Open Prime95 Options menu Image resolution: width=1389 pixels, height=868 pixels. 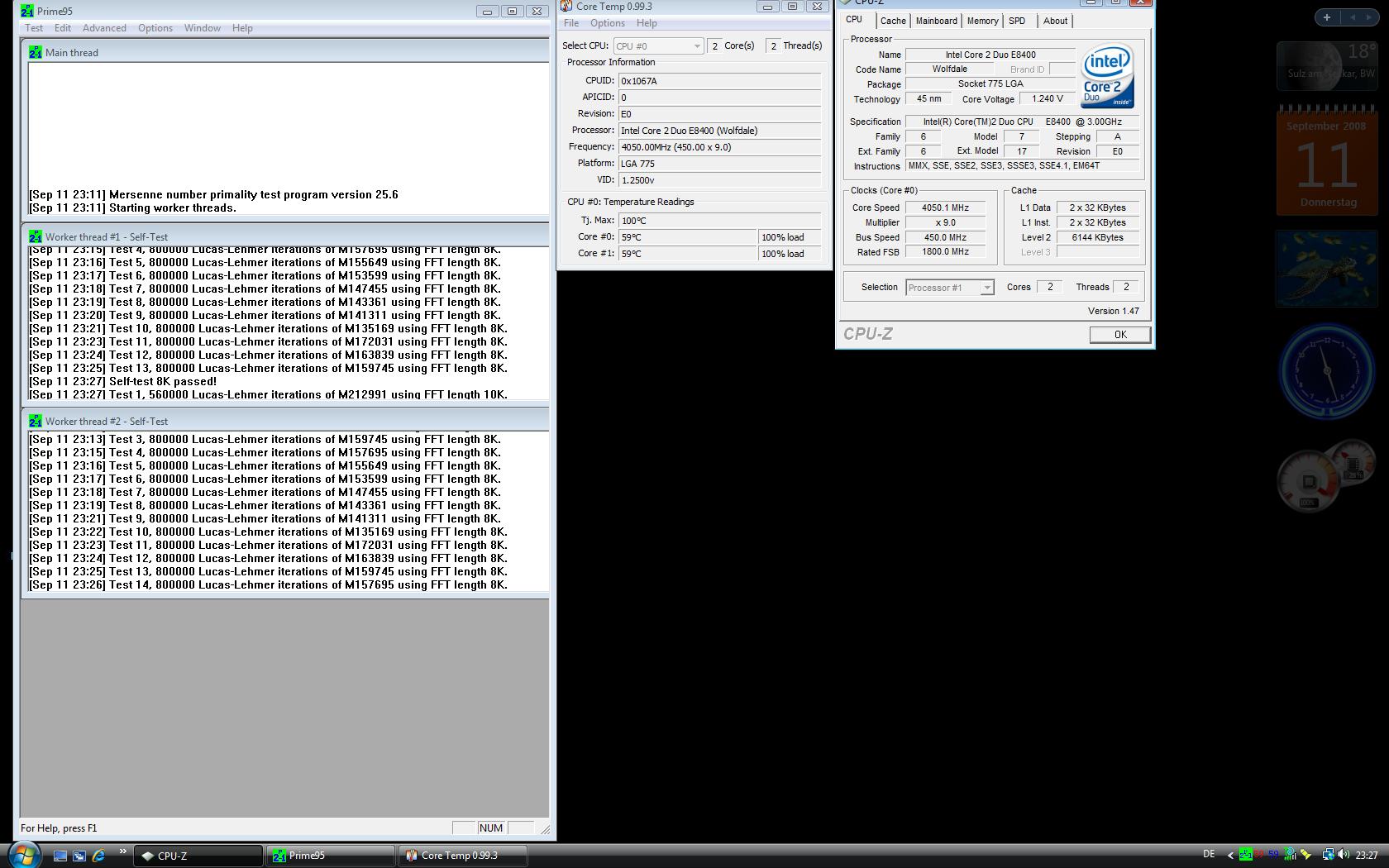(x=155, y=28)
